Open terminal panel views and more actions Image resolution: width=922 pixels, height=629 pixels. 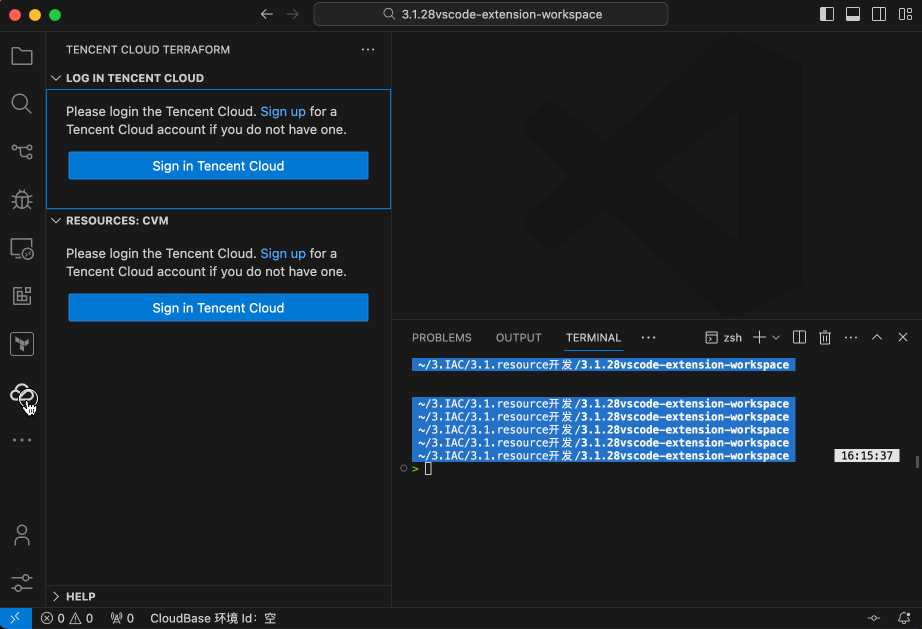click(851, 337)
